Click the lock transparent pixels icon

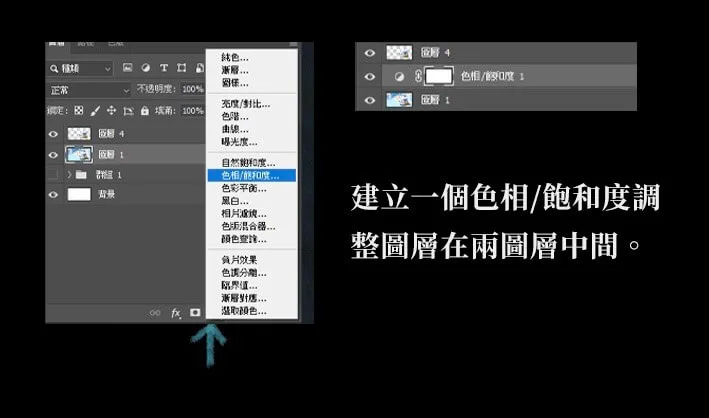(79, 110)
